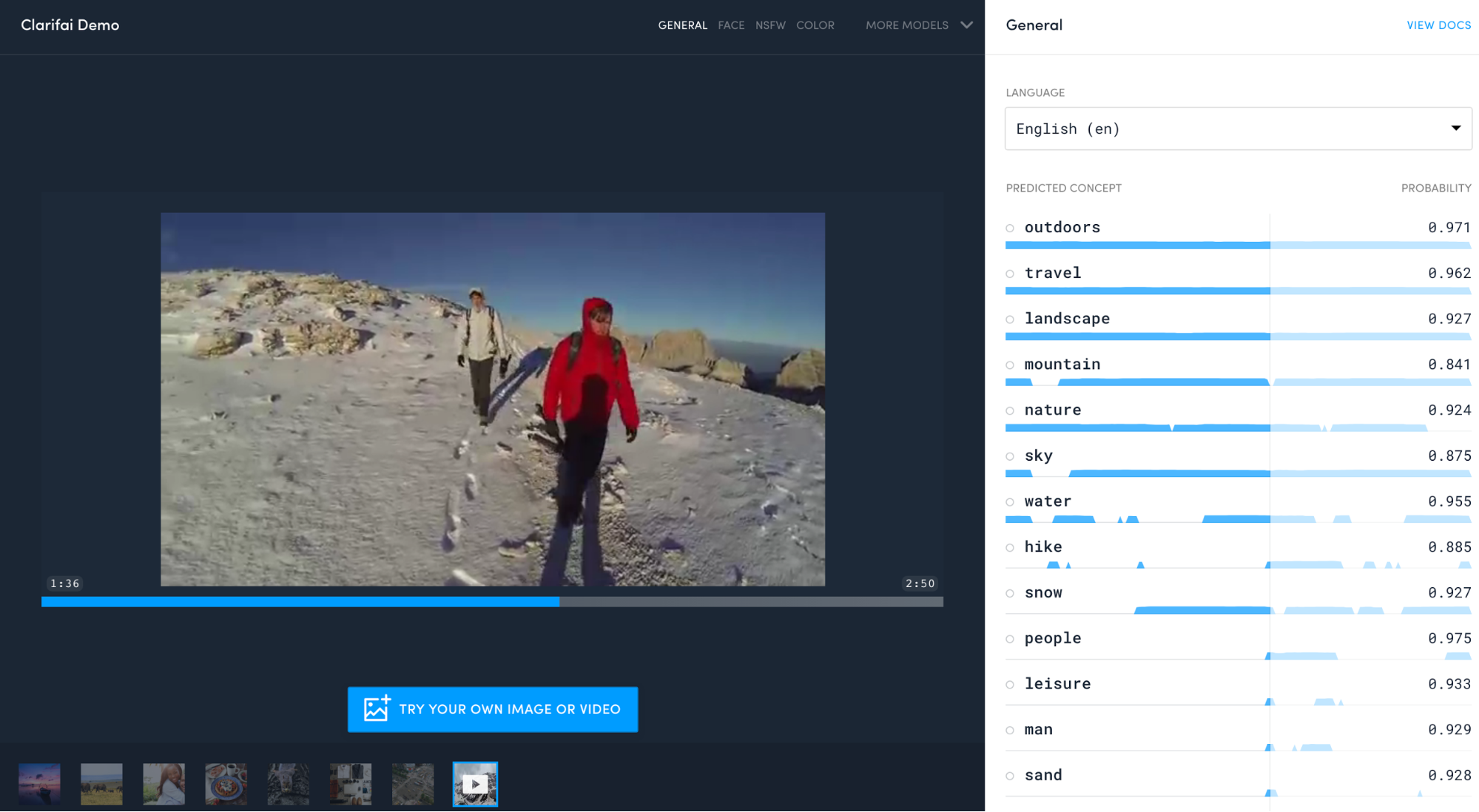The height and width of the screenshot is (812, 1479).
Task: Click the play icon on the mountain video thumbnail
Action: [475, 785]
